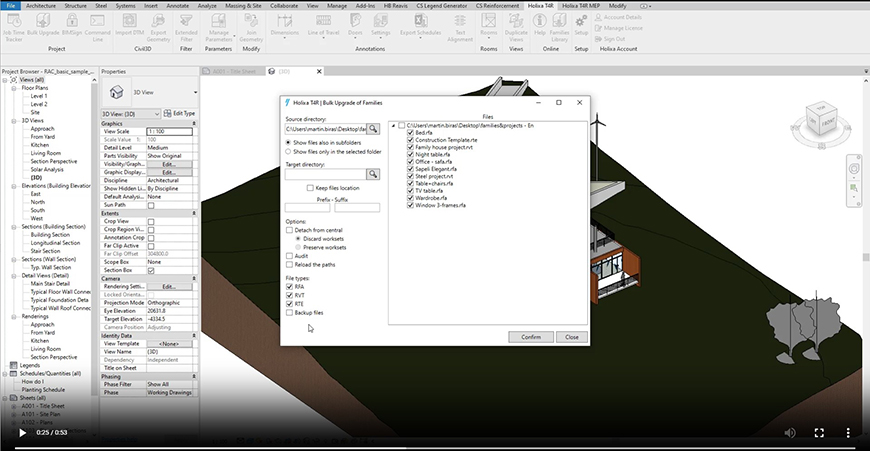Open the Collaborate ribbon tab
Image resolution: width=870 pixels, height=451 pixels.
point(284,6)
